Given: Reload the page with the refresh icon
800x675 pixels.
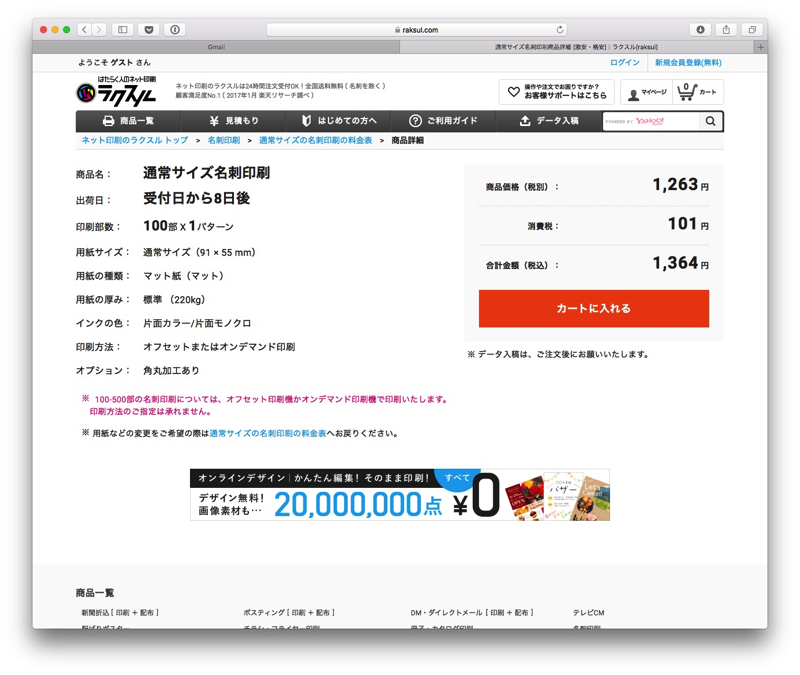Looking at the screenshot, I should (x=560, y=30).
